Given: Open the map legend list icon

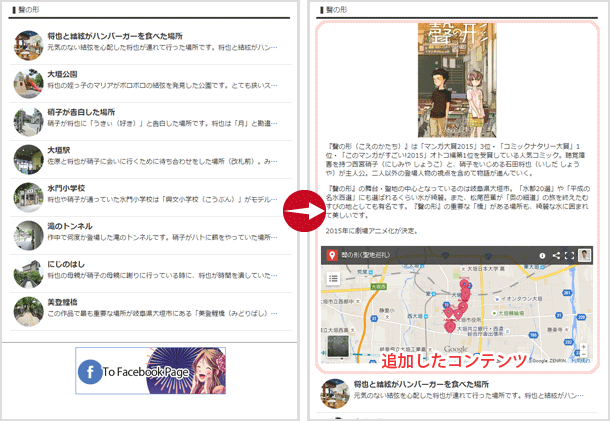Looking at the screenshot, I should pyautogui.click(x=333, y=278).
